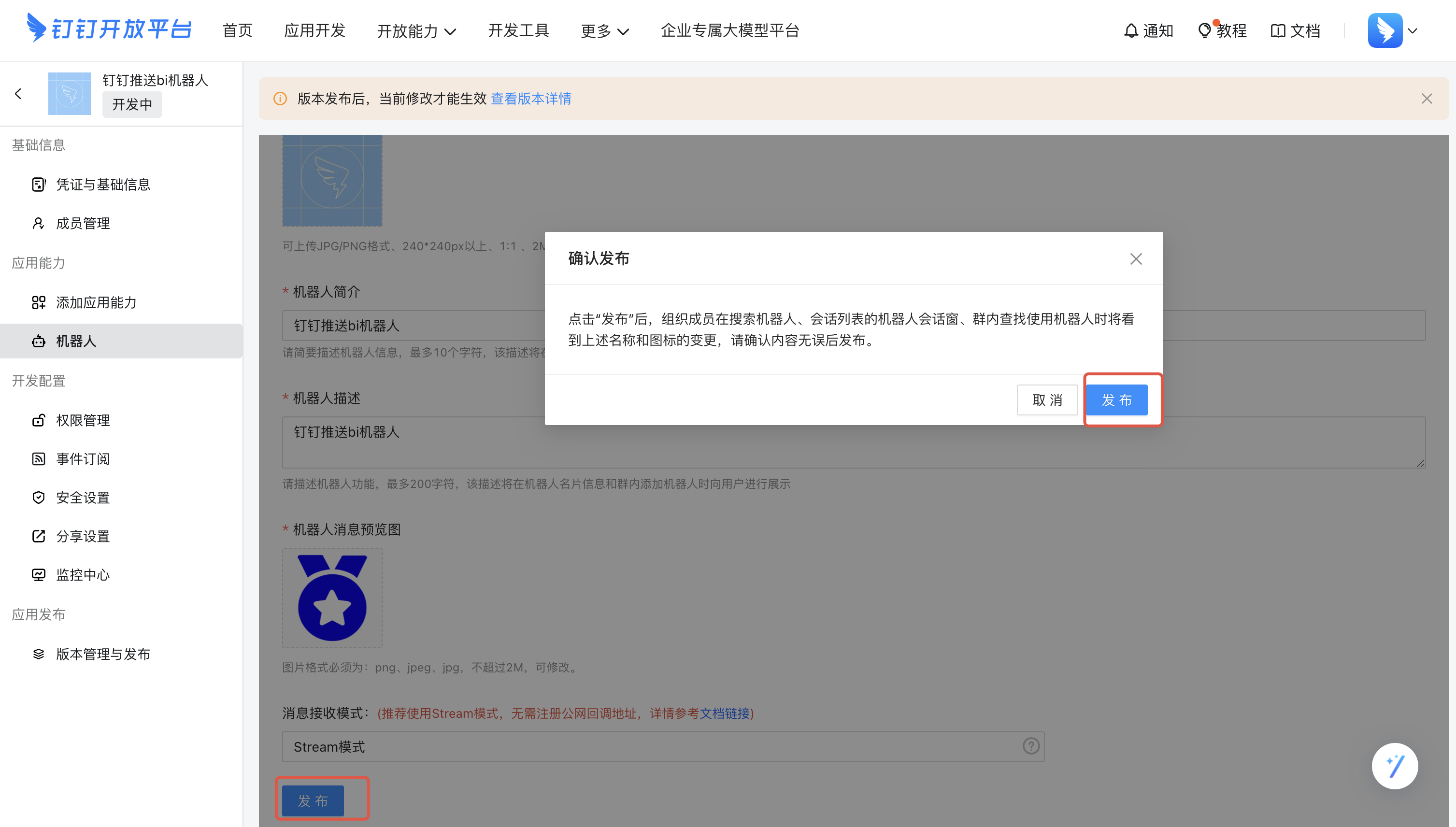Open the account avatar dropdown
Screen dimensions: 1456x827
pyautogui.click(x=1393, y=30)
